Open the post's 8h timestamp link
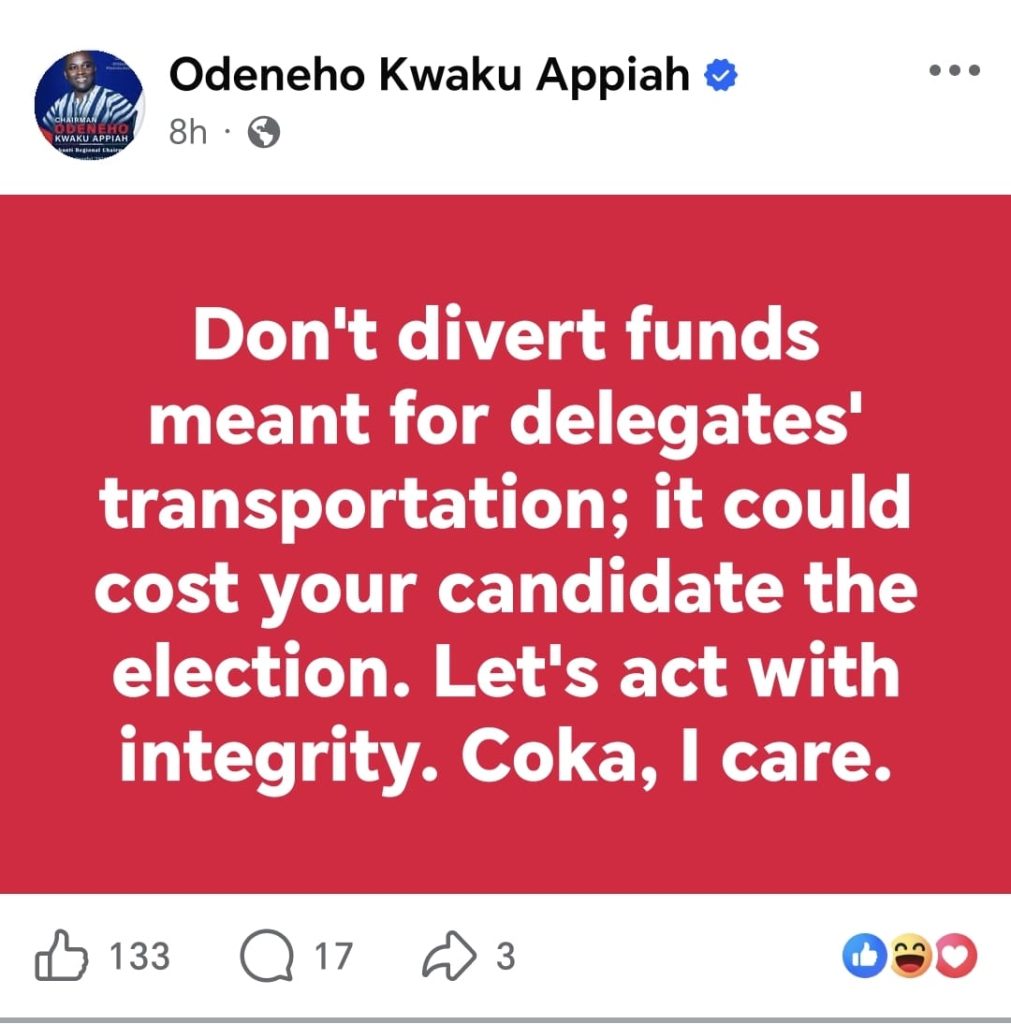Image resolution: width=1011 pixels, height=1024 pixels. pyautogui.click(x=187, y=132)
